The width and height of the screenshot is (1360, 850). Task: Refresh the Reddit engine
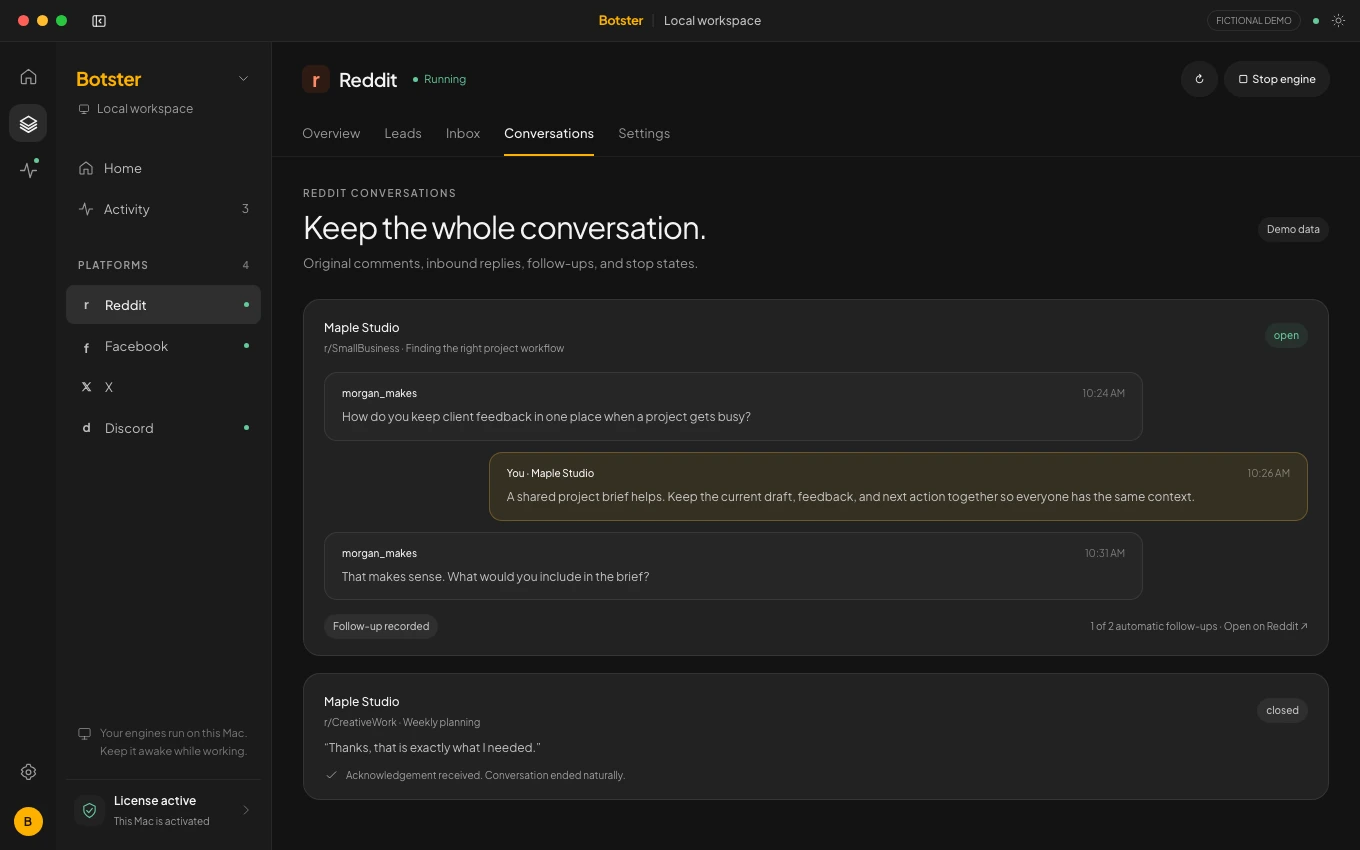(1199, 79)
